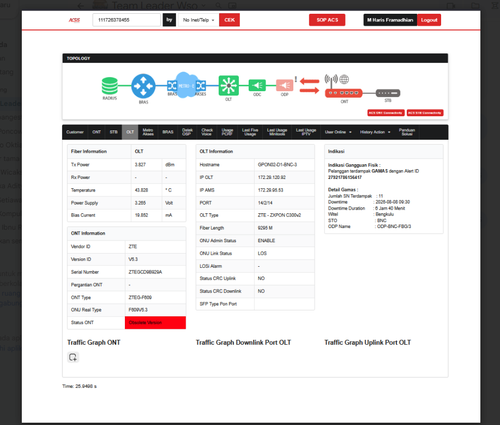Switch to the STB tab

[x=114, y=132]
